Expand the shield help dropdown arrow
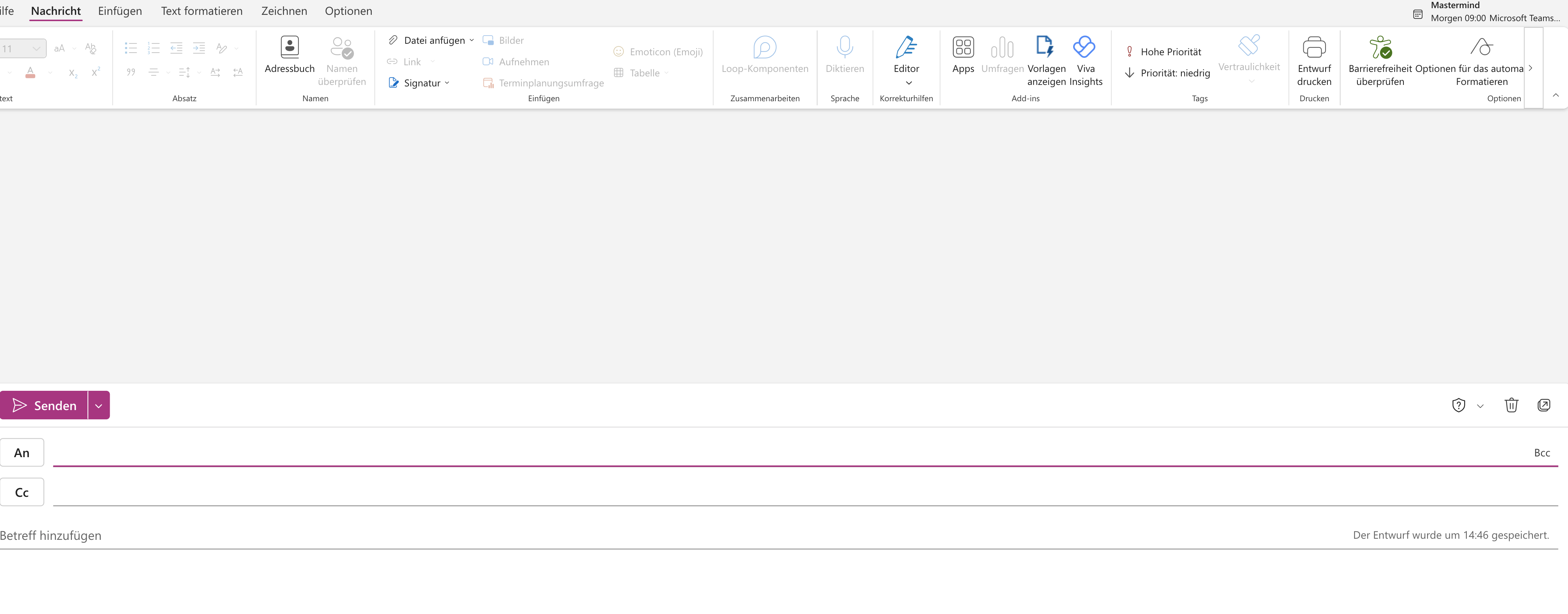The image size is (1568, 614). click(x=1481, y=406)
